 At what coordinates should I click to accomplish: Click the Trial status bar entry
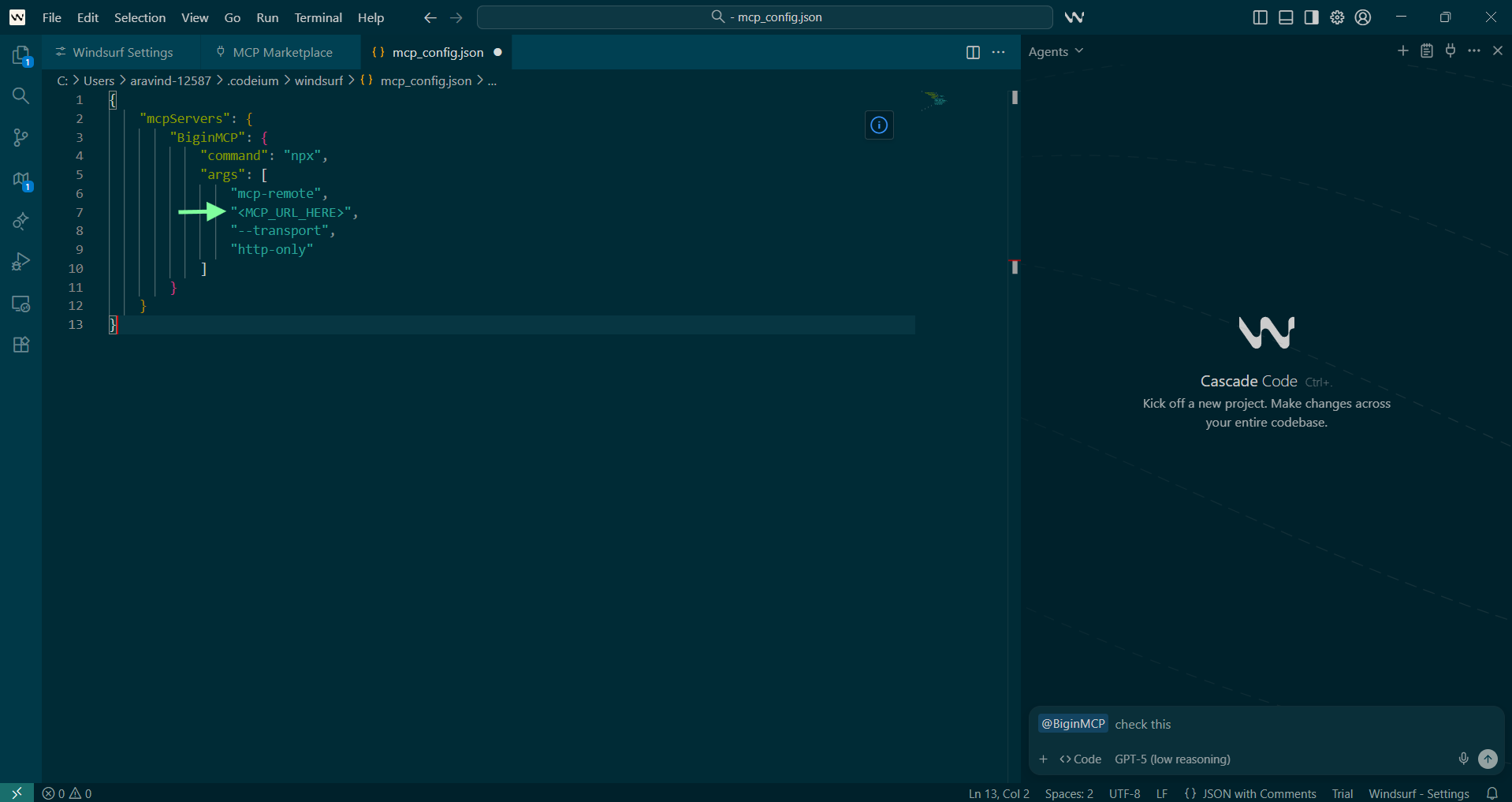pos(1343,793)
